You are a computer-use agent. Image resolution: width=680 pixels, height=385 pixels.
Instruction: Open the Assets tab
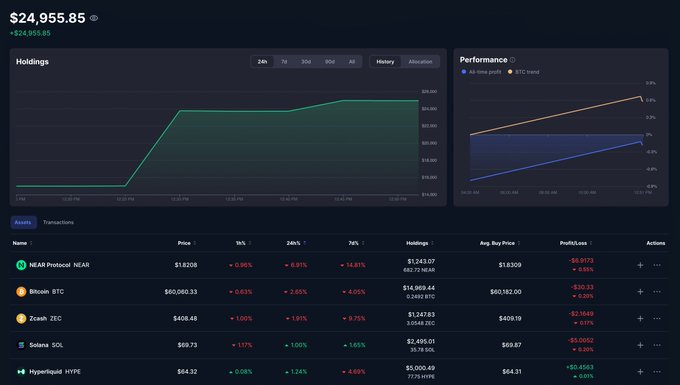pos(23,222)
